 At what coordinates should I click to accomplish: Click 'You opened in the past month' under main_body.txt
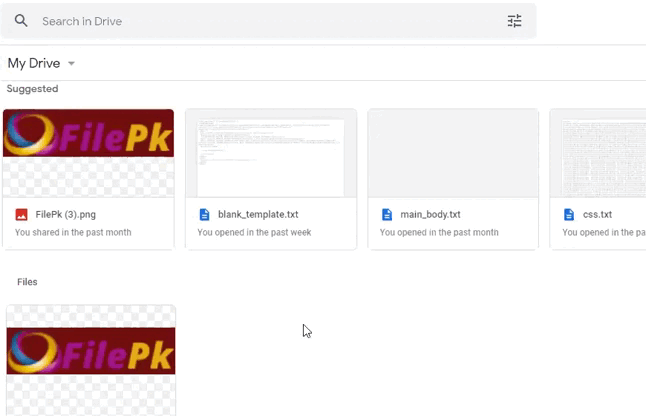coord(439,232)
